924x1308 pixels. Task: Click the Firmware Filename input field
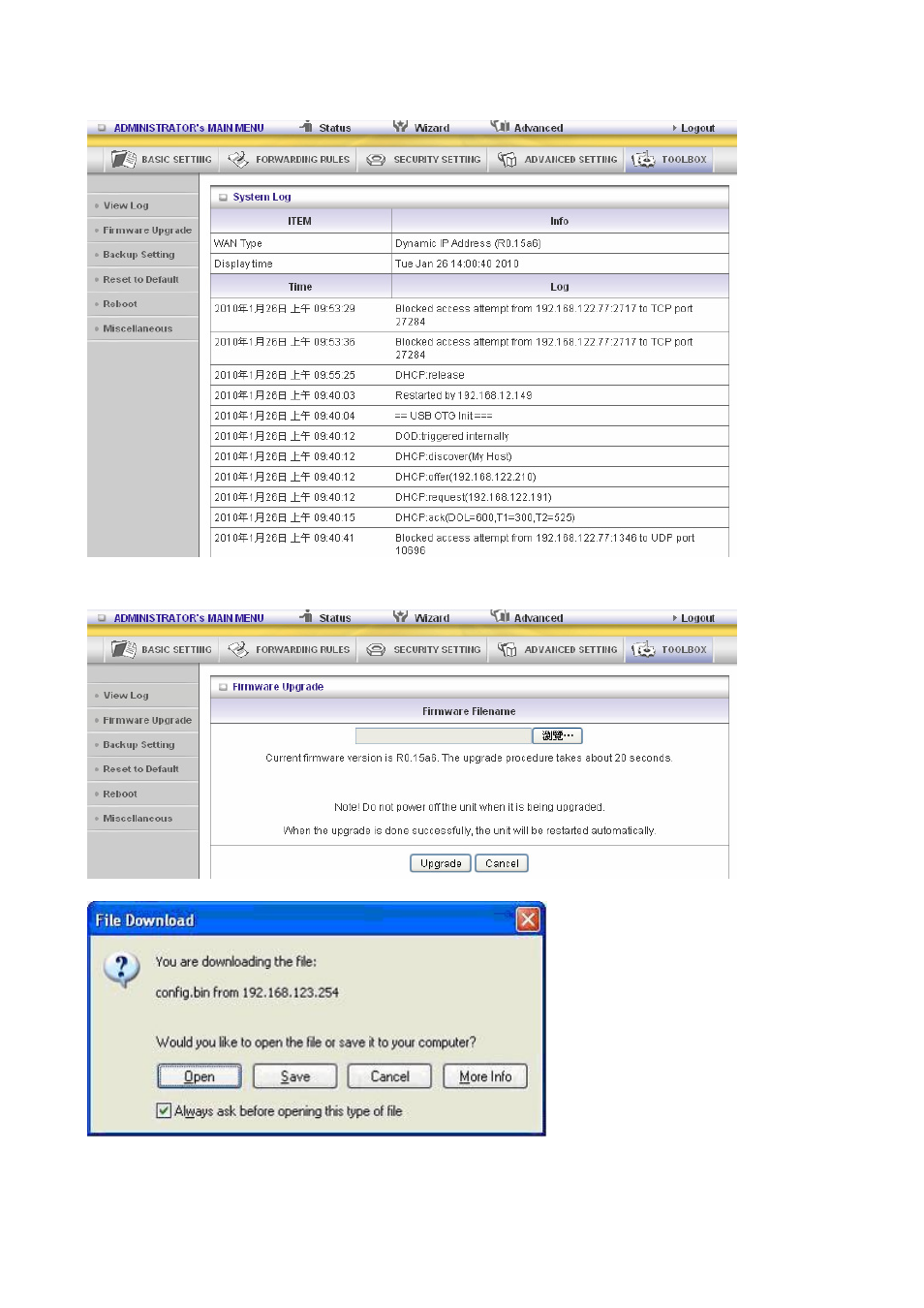pyautogui.click(x=443, y=736)
